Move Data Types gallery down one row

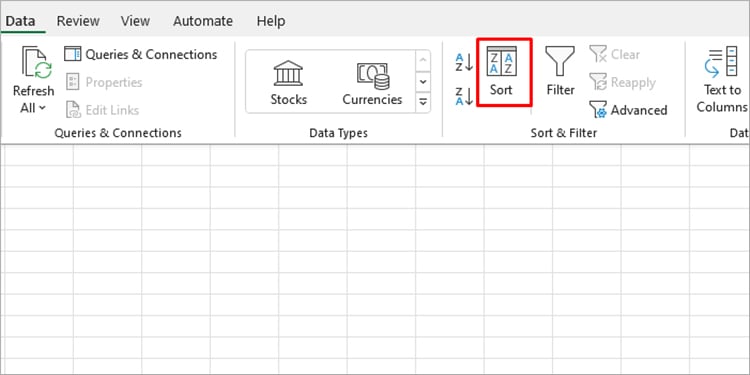tap(423, 81)
